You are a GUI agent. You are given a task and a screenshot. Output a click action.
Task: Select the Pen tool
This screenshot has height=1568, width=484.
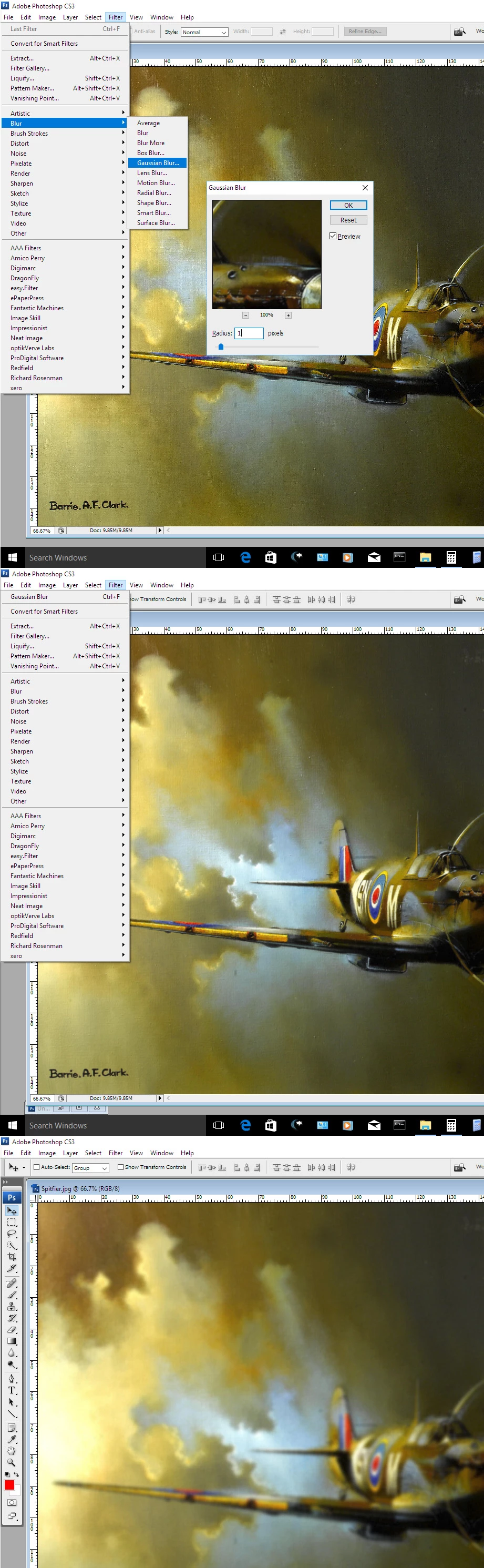[12, 1379]
